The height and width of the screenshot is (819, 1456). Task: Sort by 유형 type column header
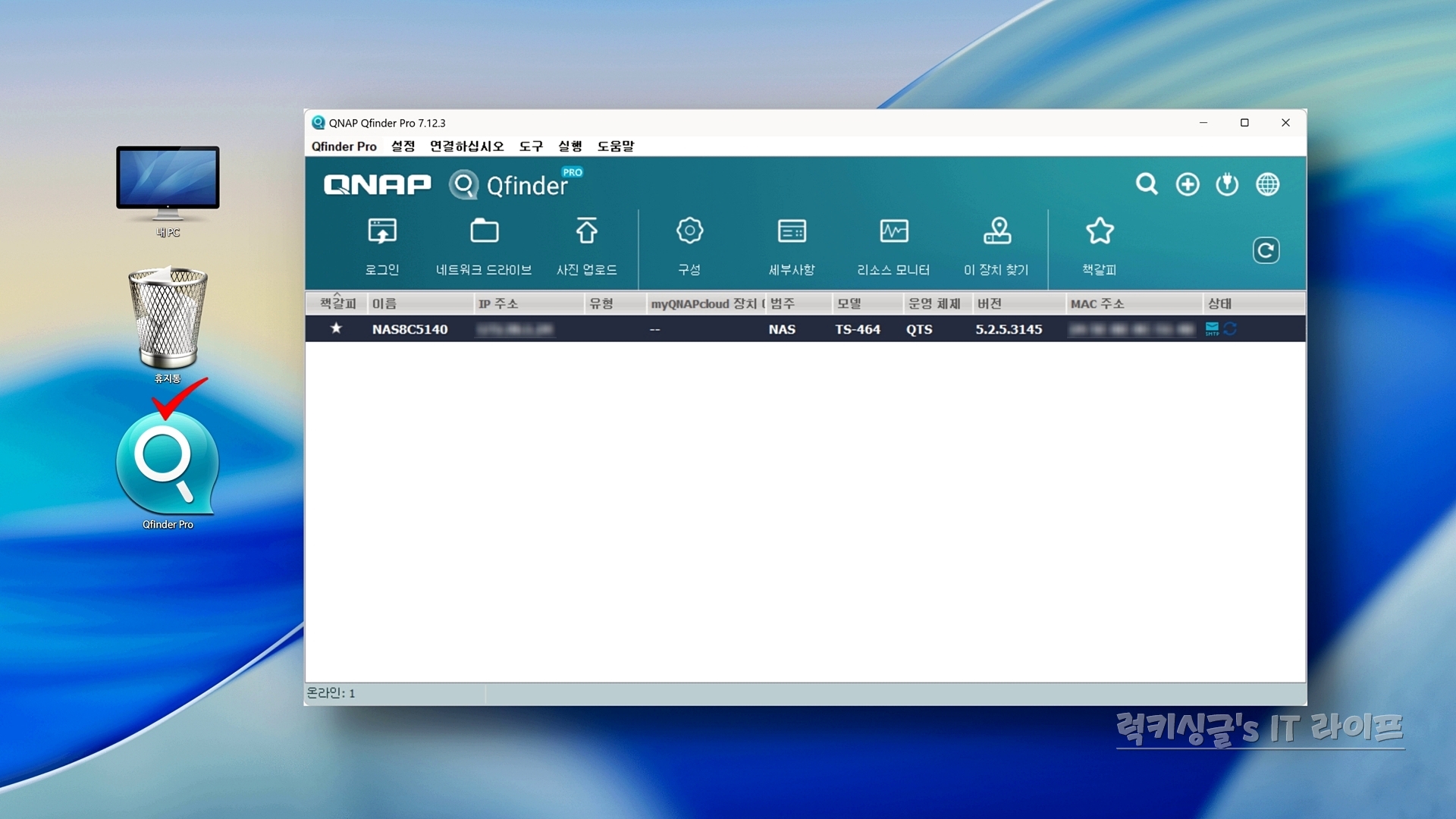coord(616,303)
